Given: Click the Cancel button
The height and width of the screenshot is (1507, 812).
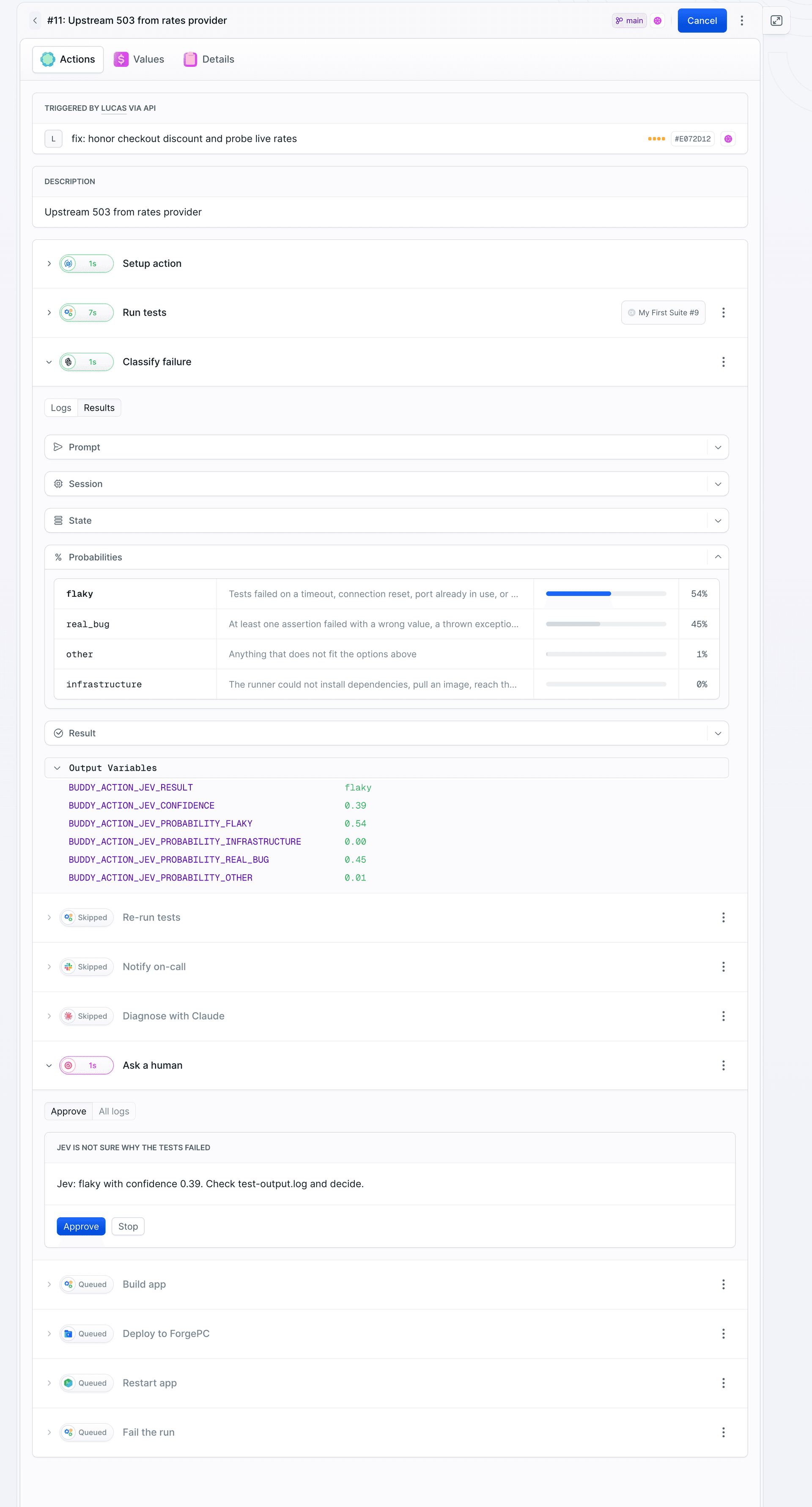Looking at the screenshot, I should tap(702, 20).
